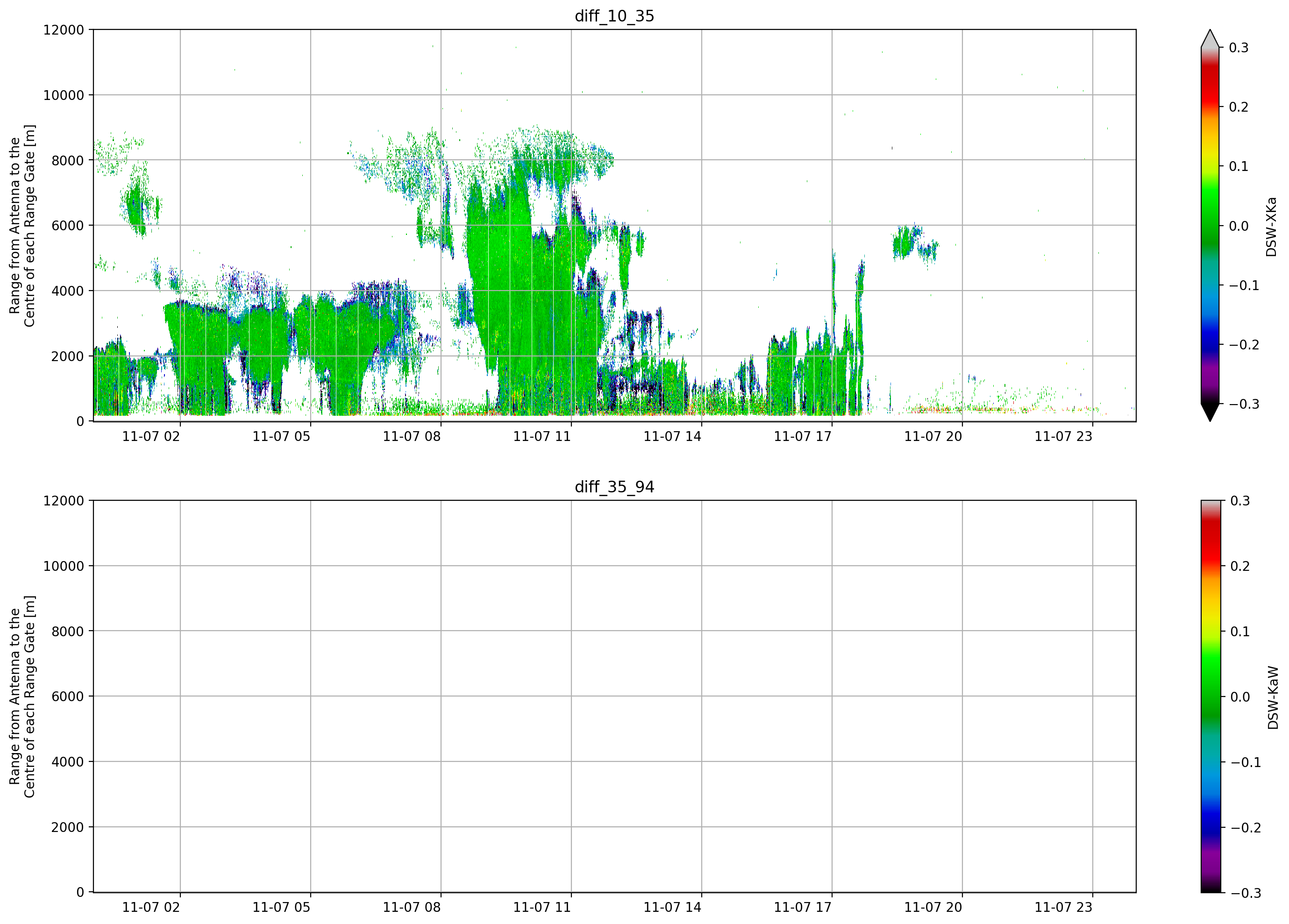Click the y-axis range label of diff_10_35
Screen dimensions: 1289x924
[22, 226]
